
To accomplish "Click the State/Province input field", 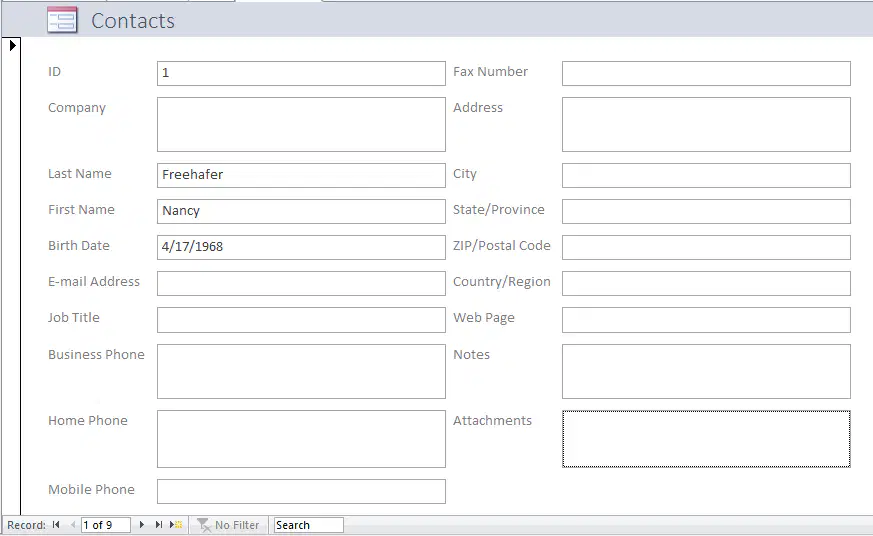I will point(706,212).
